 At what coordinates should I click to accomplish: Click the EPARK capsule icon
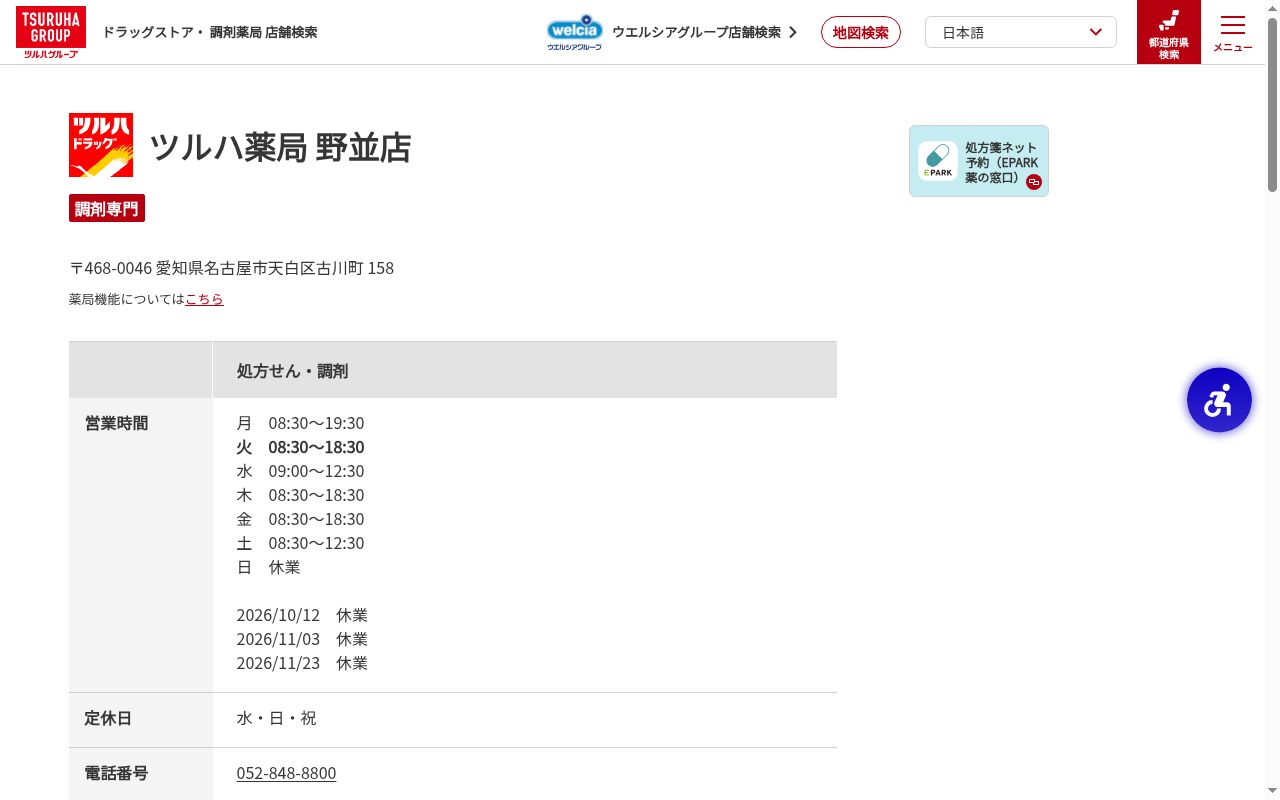938,161
